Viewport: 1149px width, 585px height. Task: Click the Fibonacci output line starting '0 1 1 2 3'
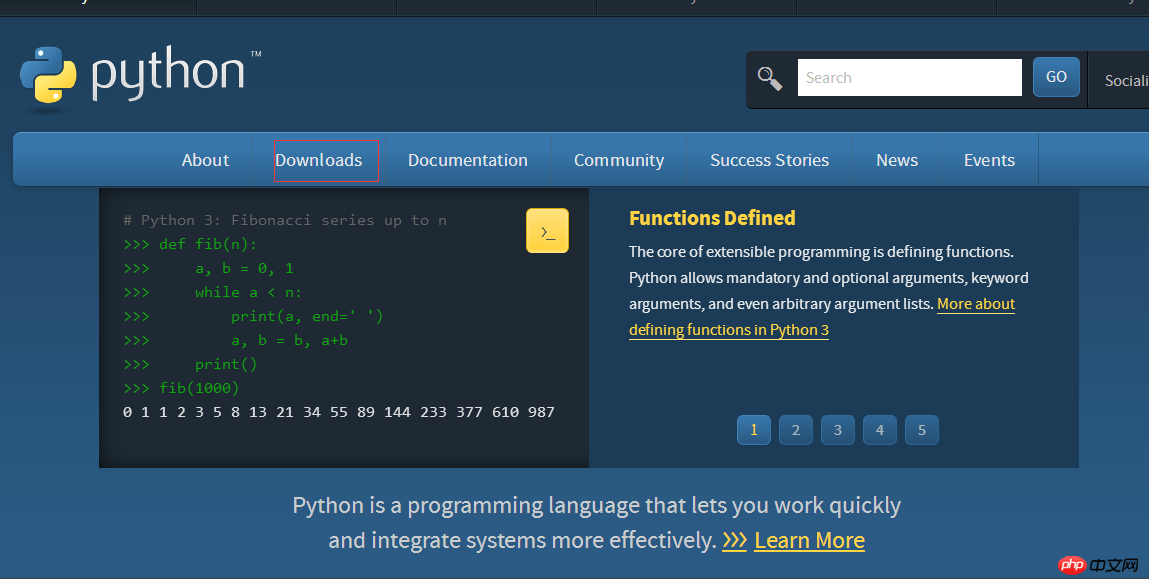339,412
